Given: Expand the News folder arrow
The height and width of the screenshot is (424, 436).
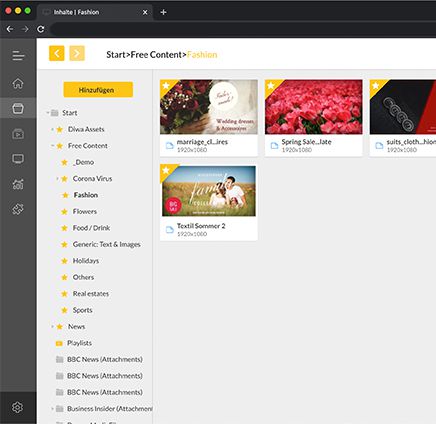Looking at the screenshot, I should tap(52, 327).
